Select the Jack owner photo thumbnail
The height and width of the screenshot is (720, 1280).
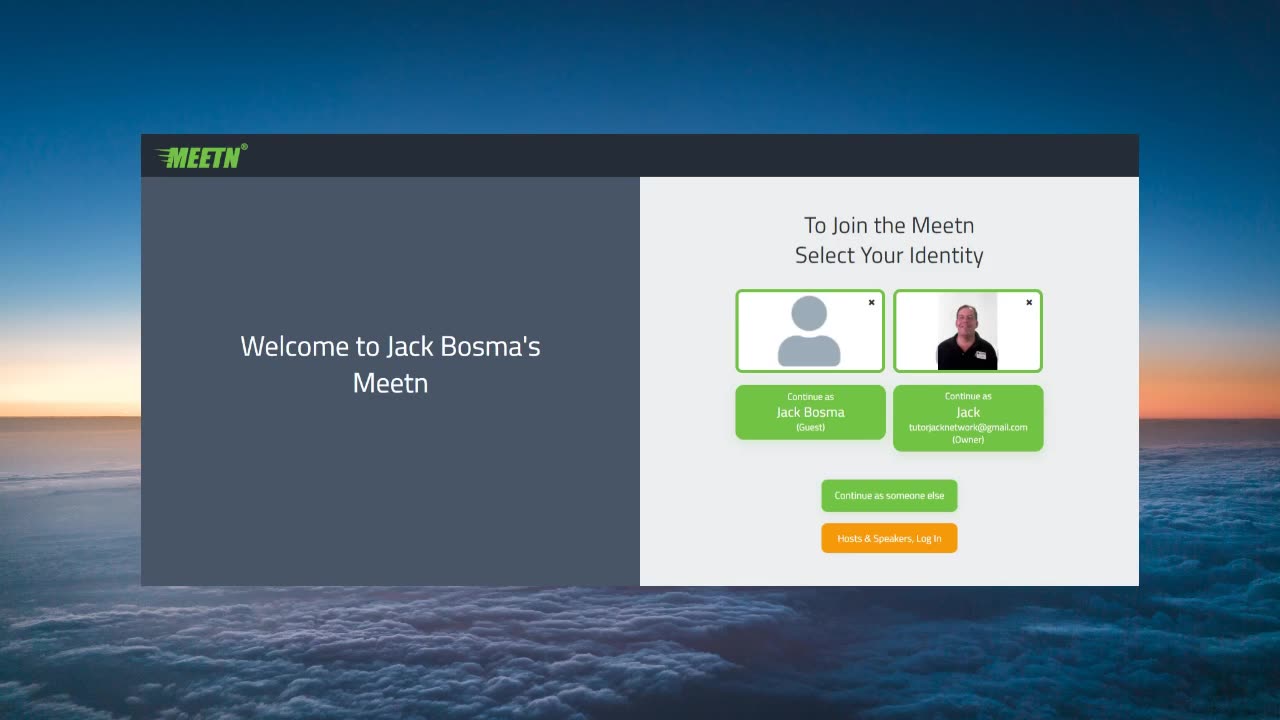point(968,331)
